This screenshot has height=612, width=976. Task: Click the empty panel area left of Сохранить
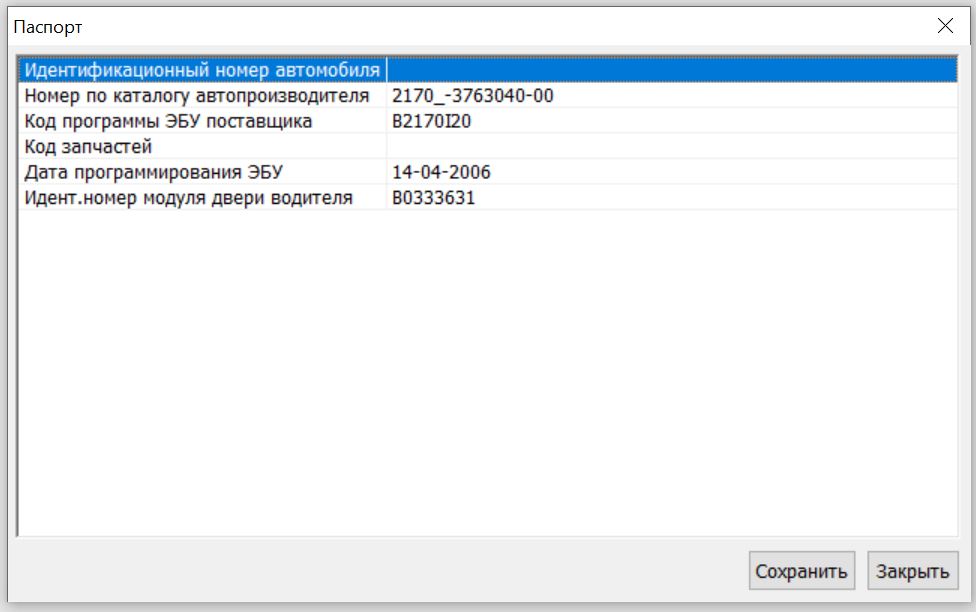380,571
